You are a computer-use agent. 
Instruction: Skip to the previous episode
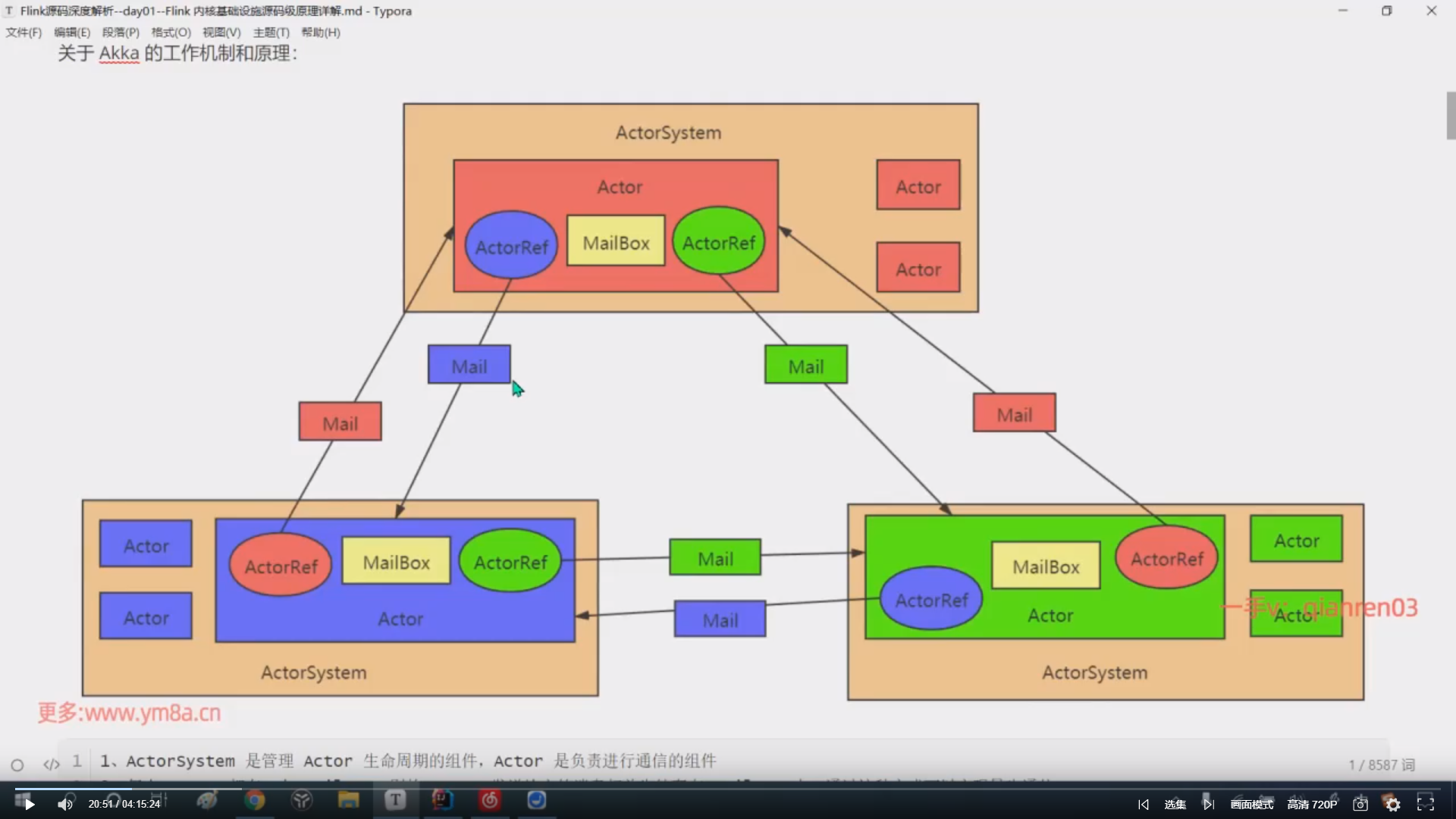(x=1143, y=805)
